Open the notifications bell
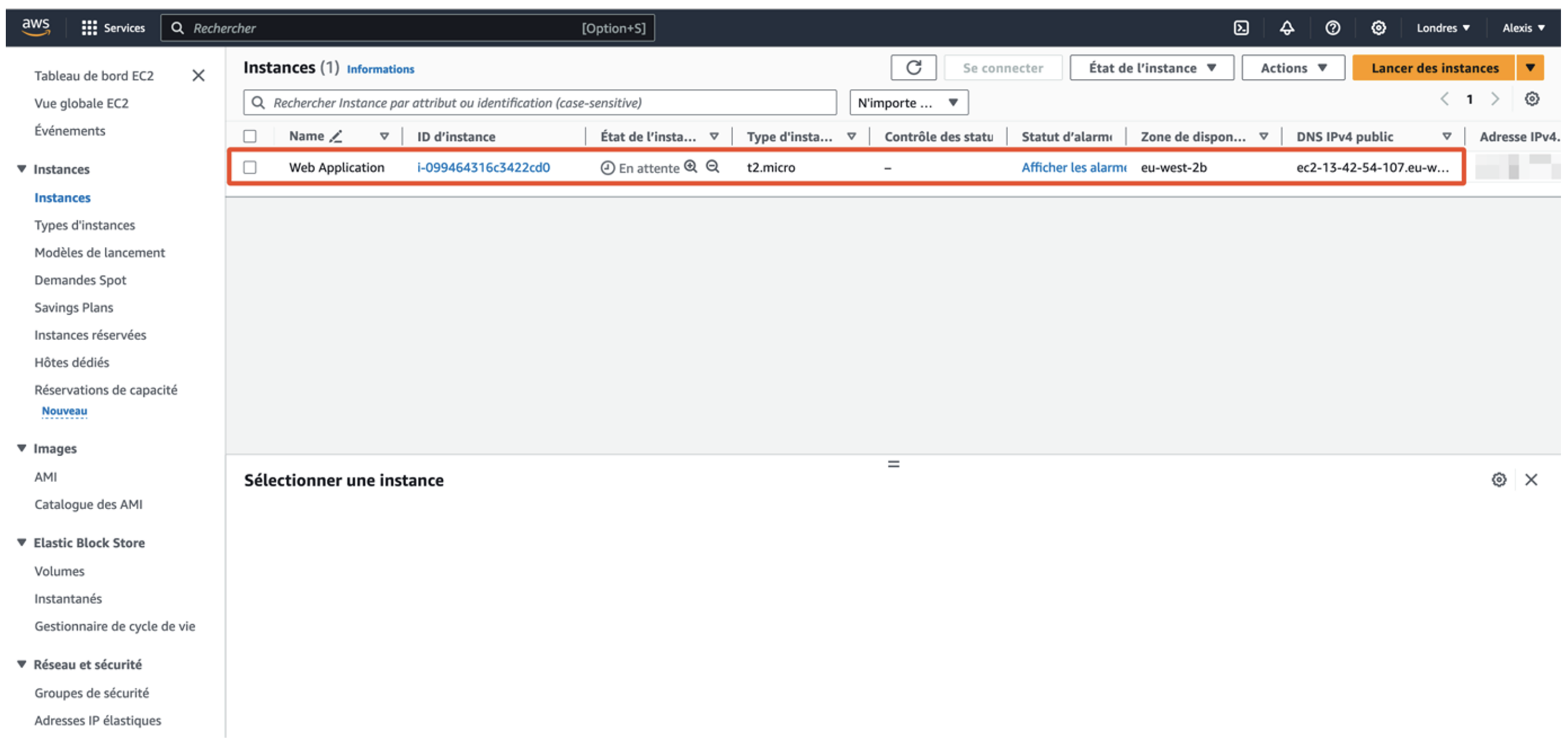The width and height of the screenshot is (1568, 743). coord(1287,28)
